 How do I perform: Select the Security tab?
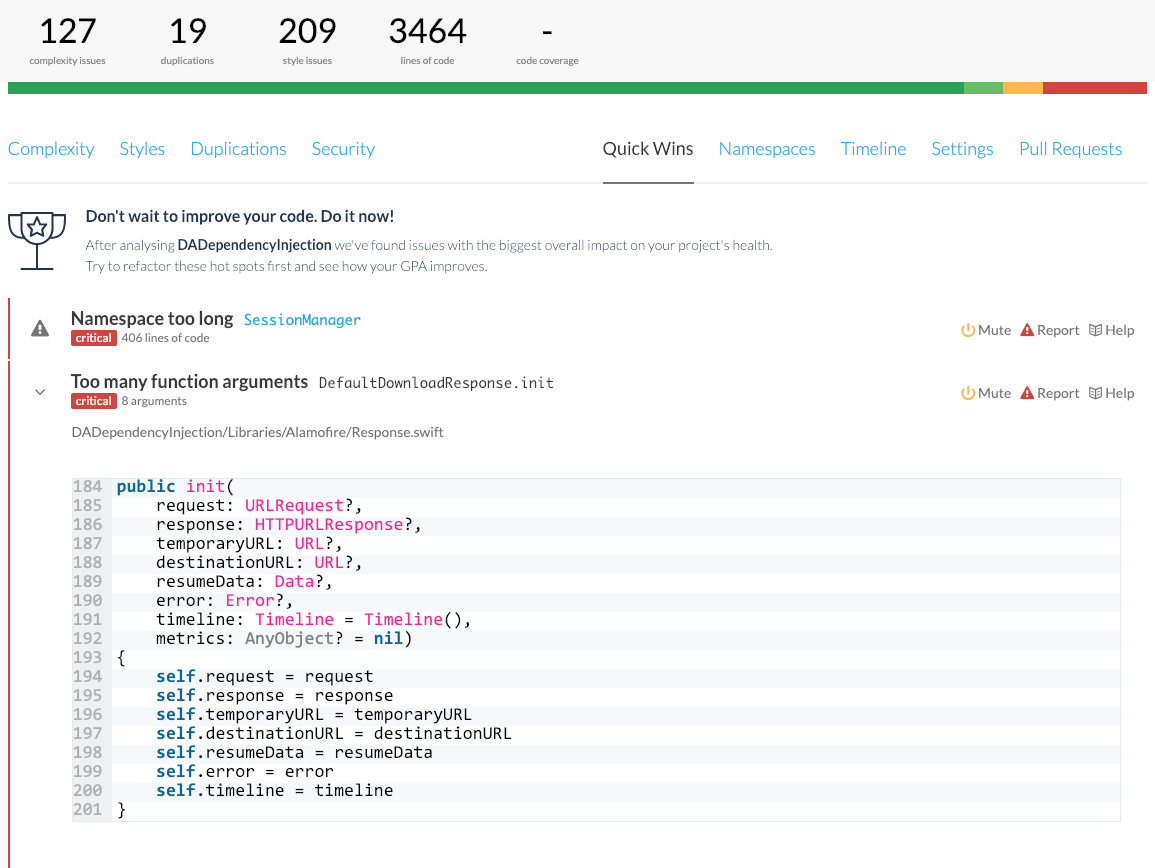pos(343,149)
